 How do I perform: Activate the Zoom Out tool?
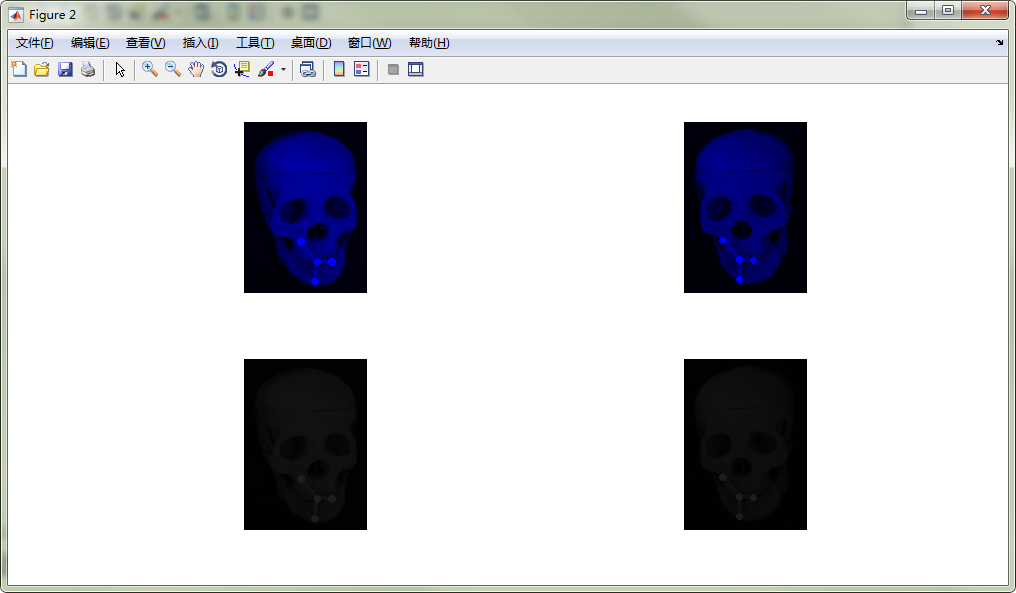point(173,69)
